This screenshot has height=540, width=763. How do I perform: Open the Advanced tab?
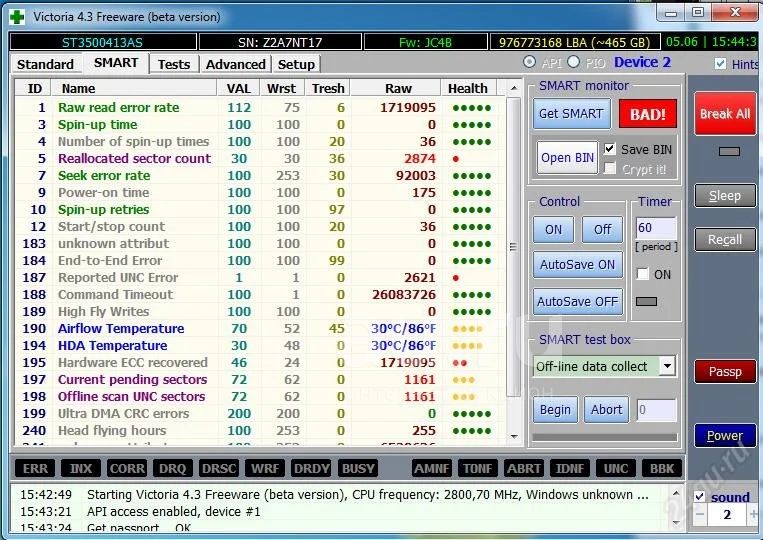tap(236, 64)
